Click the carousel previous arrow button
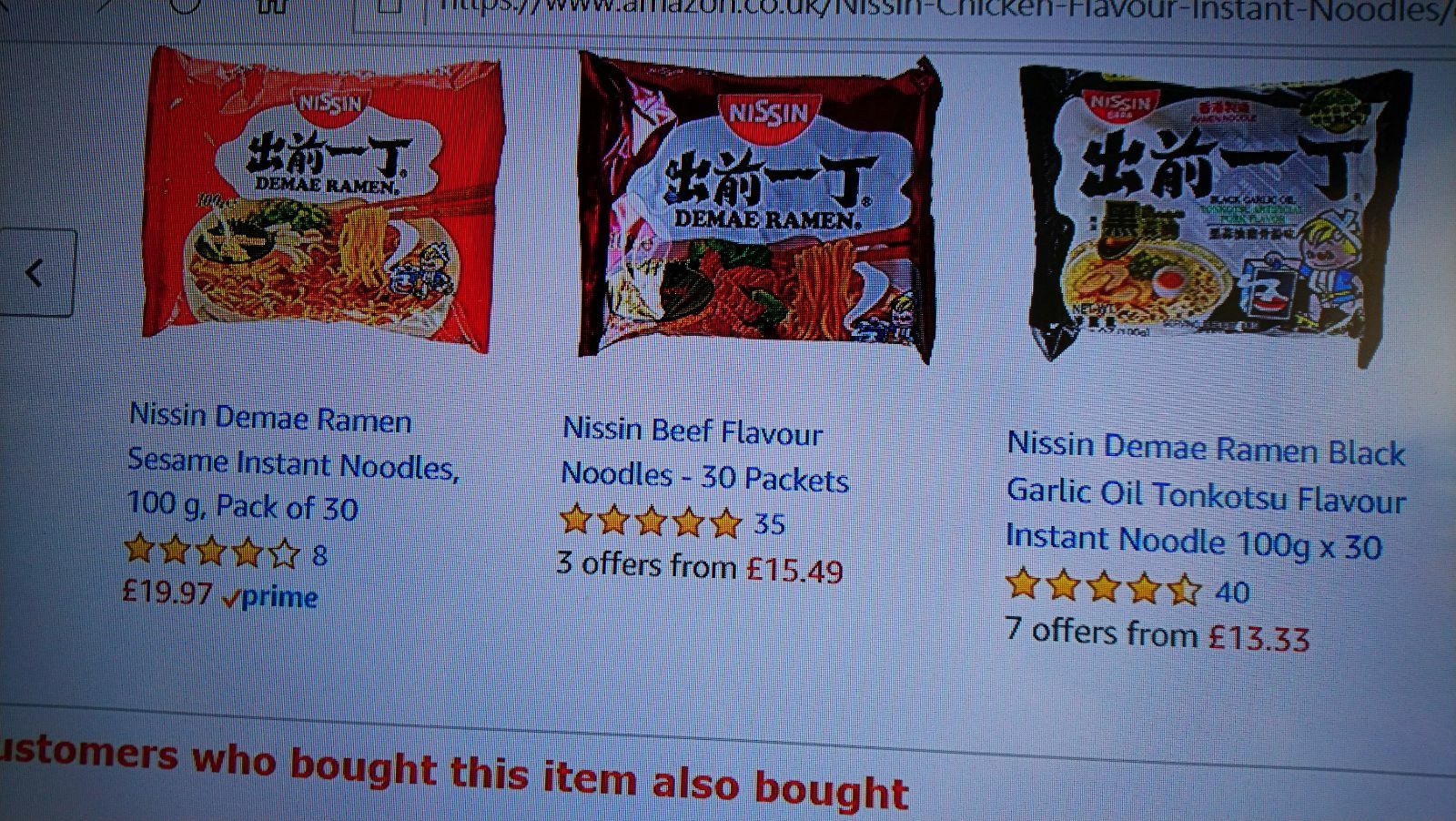 (x=35, y=272)
